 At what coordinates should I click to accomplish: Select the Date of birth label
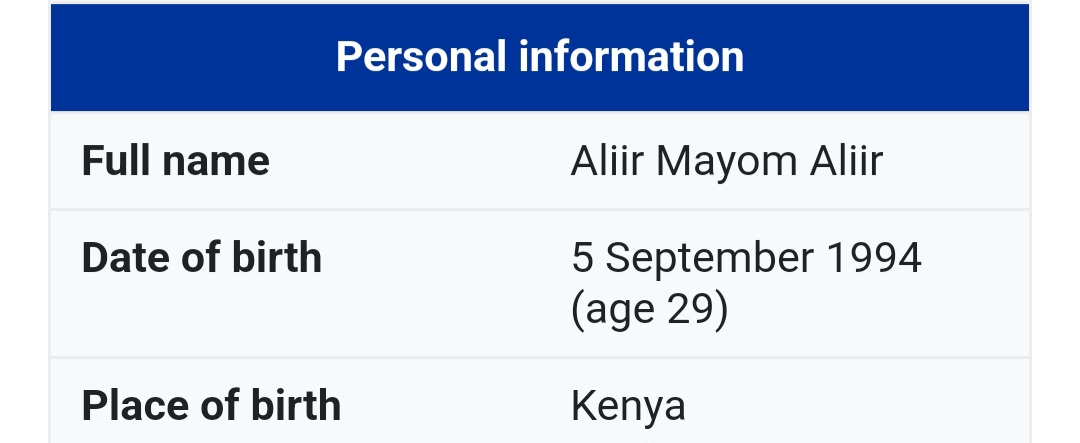click(202, 258)
